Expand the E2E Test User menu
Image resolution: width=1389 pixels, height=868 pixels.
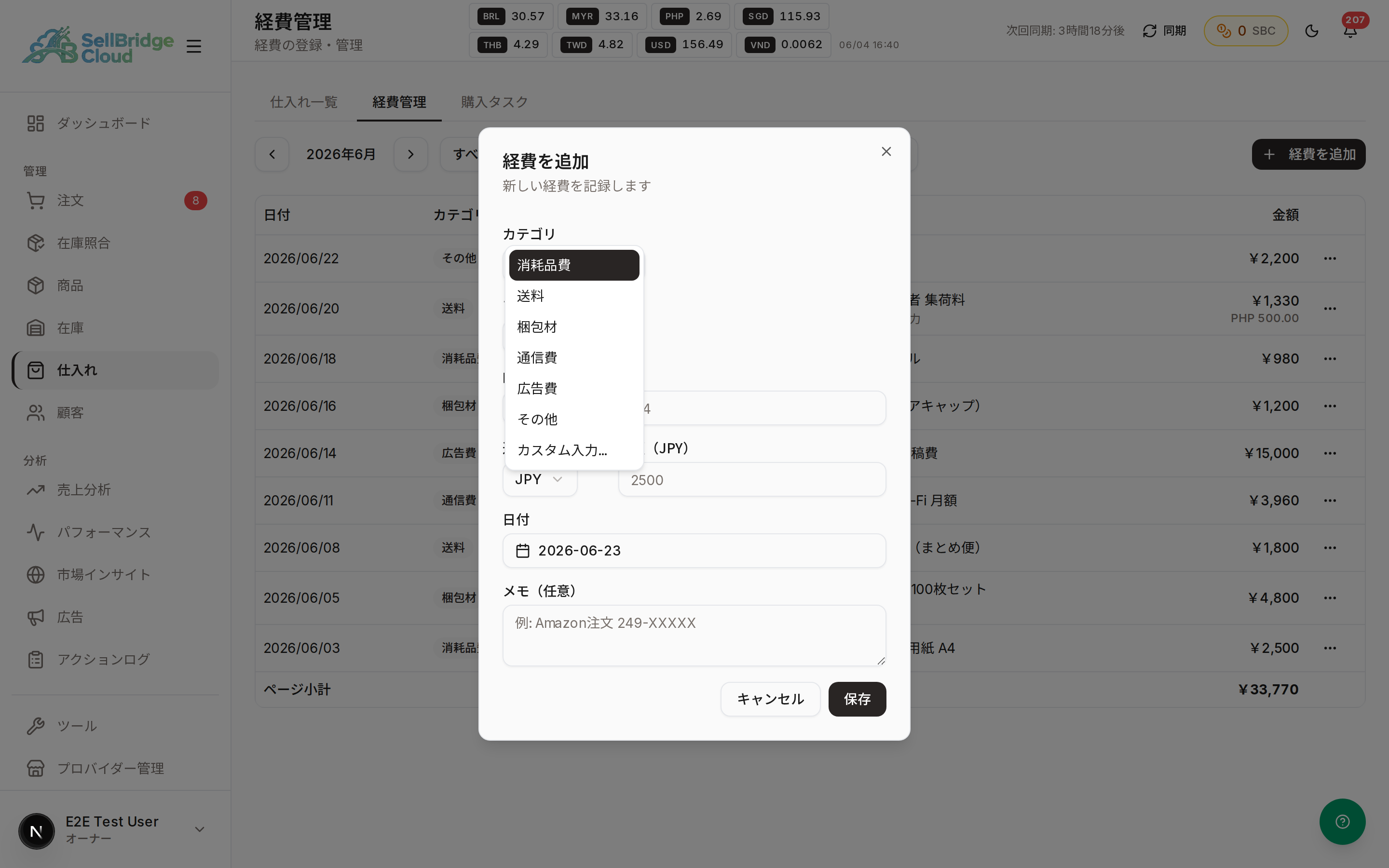pyautogui.click(x=115, y=829)
